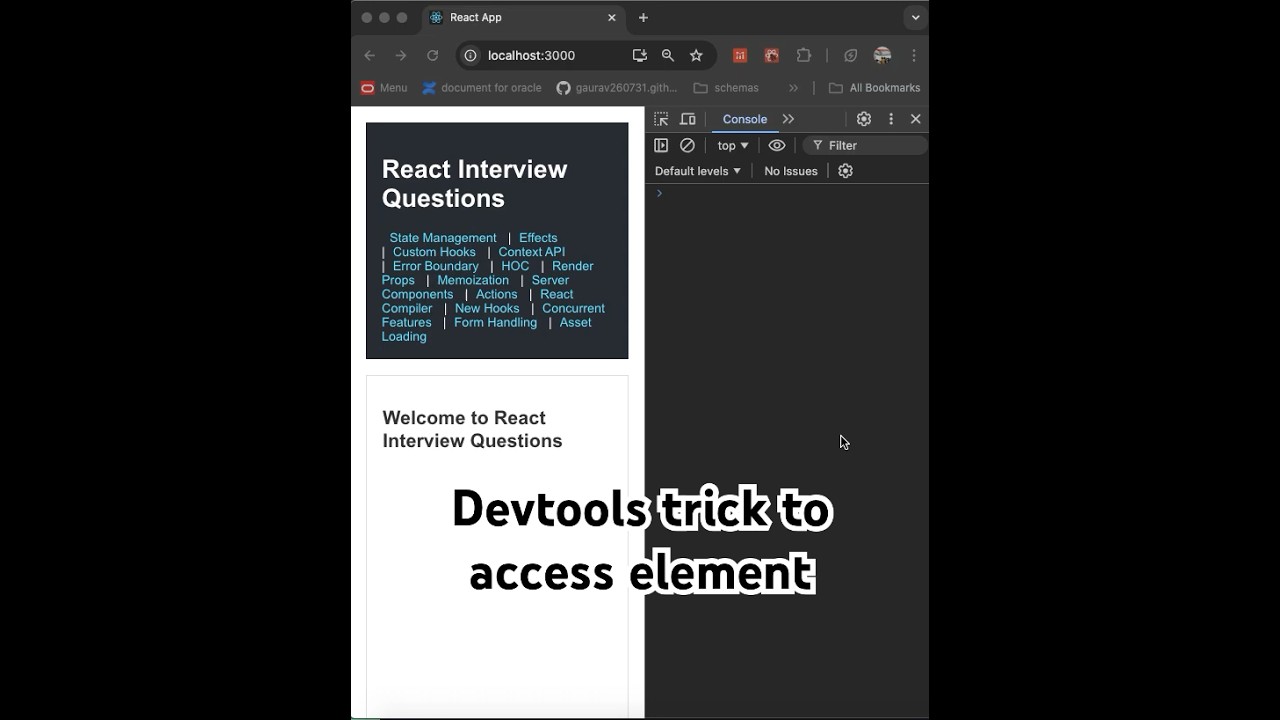The image size is (1280, 720).
Task: Open DevTools settings gear
Action: 864,119
